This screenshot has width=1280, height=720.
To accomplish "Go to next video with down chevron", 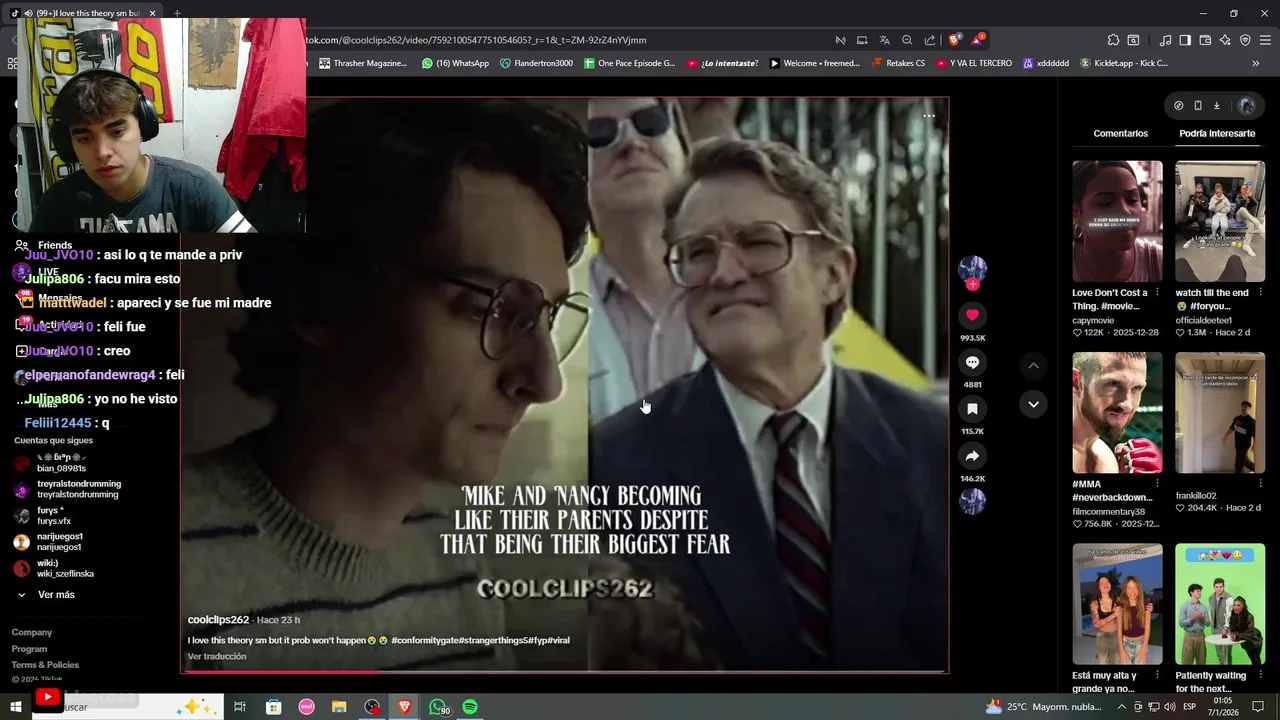I will [1033, 404].
